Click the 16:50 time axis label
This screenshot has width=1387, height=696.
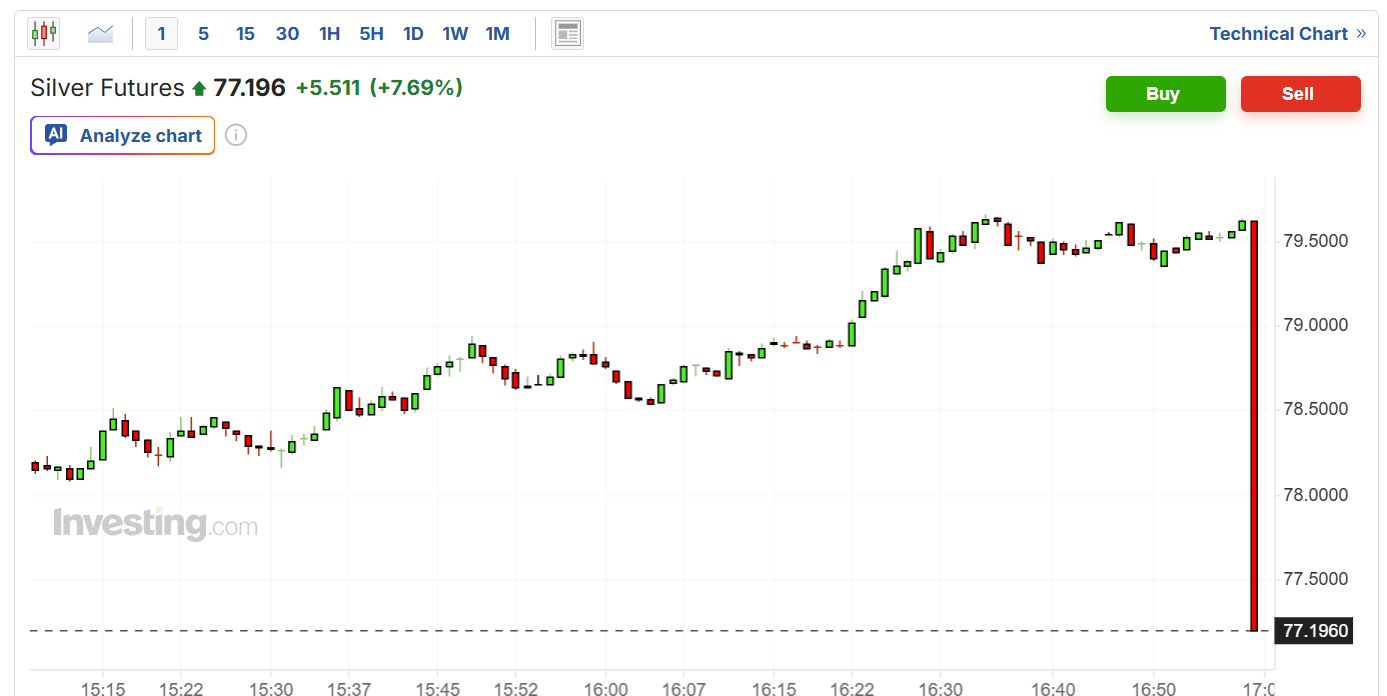pos(1153,689)
